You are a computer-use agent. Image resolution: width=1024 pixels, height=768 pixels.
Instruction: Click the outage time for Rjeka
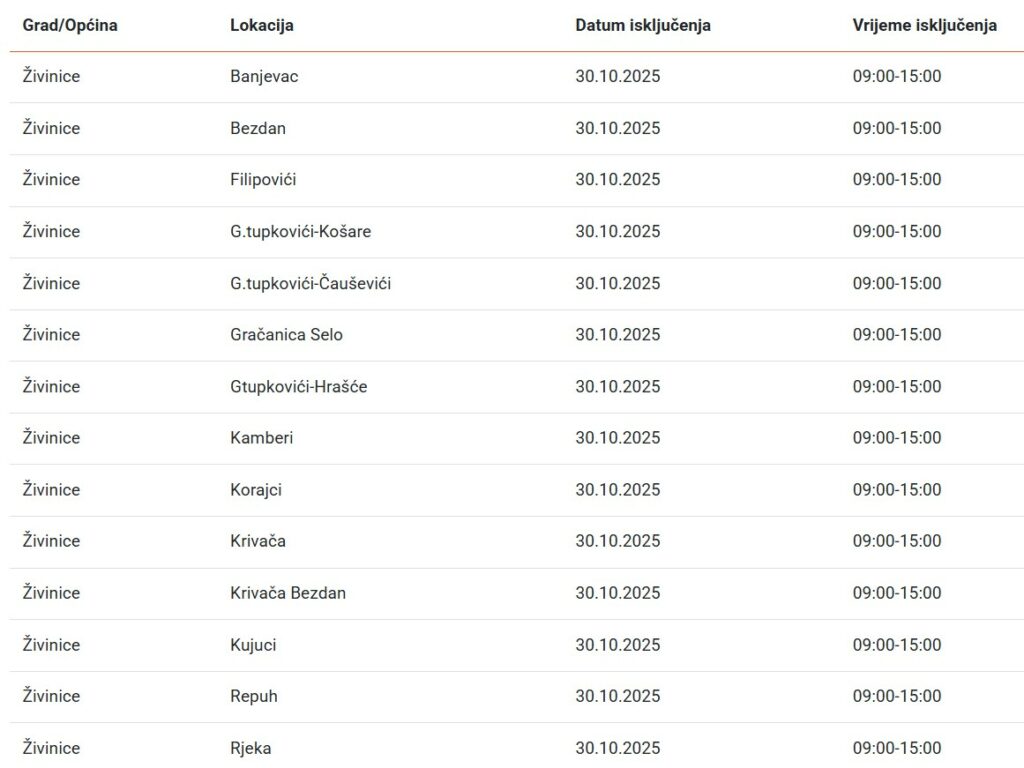click(x=897, y=749)
